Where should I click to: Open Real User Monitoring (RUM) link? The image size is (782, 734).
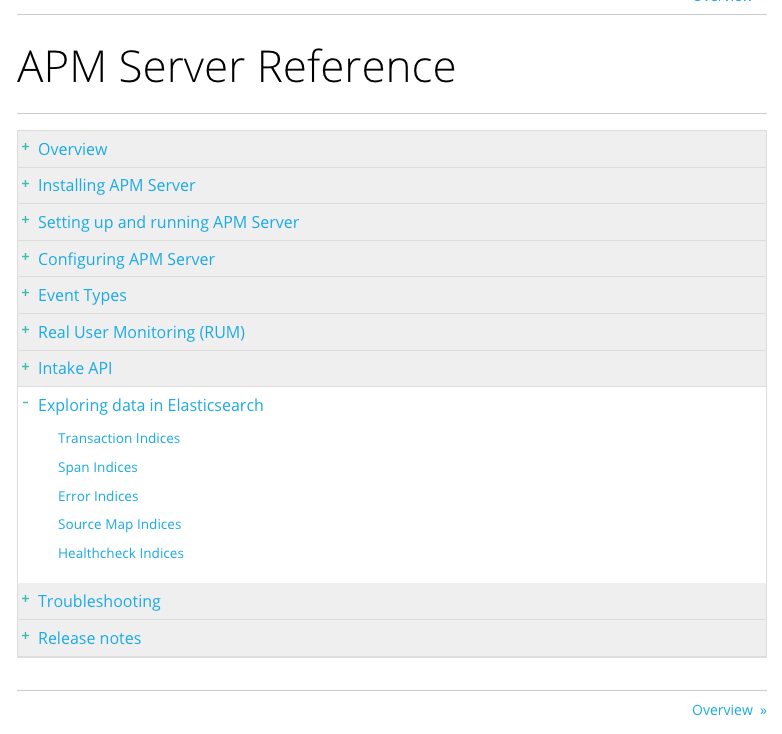(142, 332)
